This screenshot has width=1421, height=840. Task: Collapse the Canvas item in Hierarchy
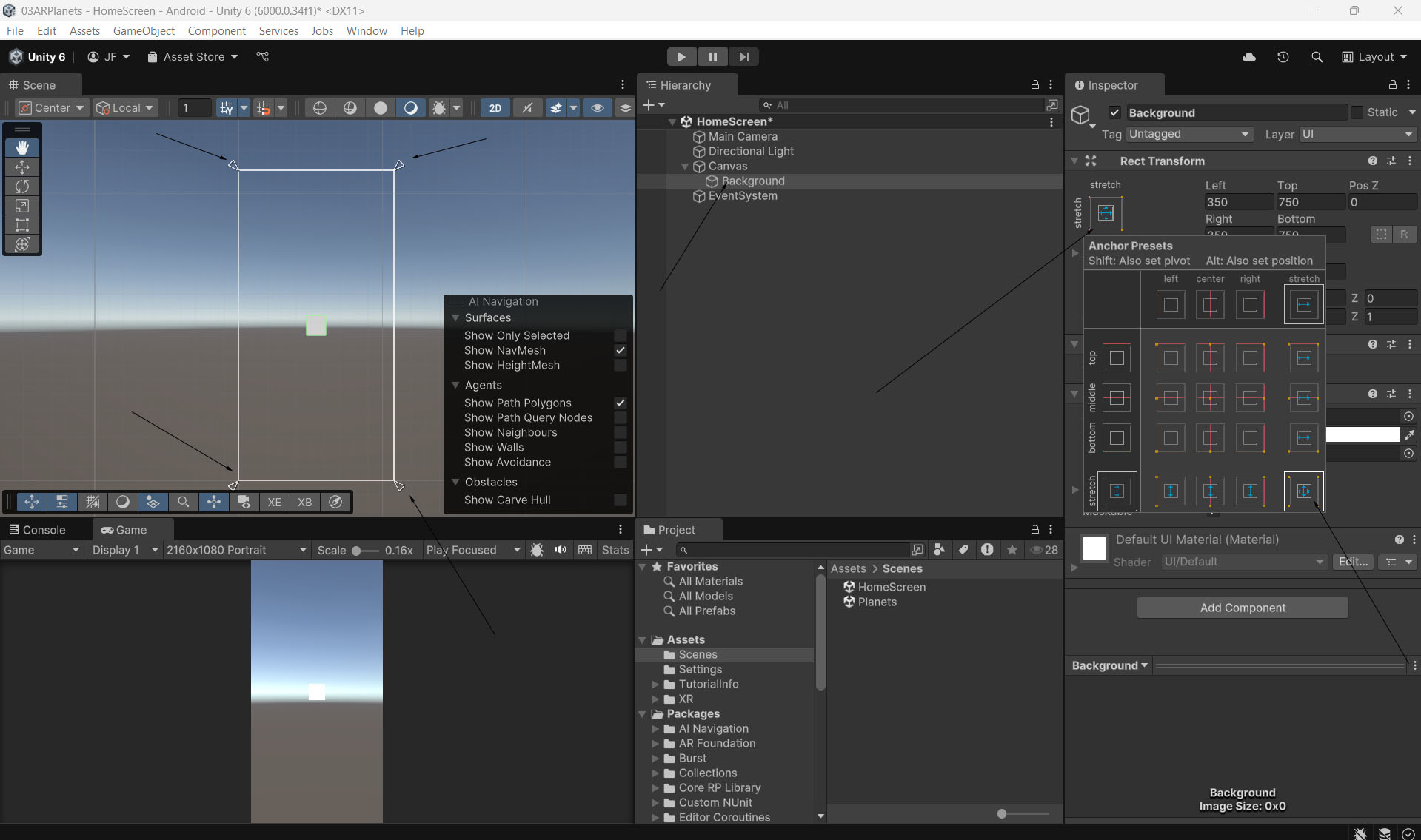pyautogui.click(x=685, y=167)
